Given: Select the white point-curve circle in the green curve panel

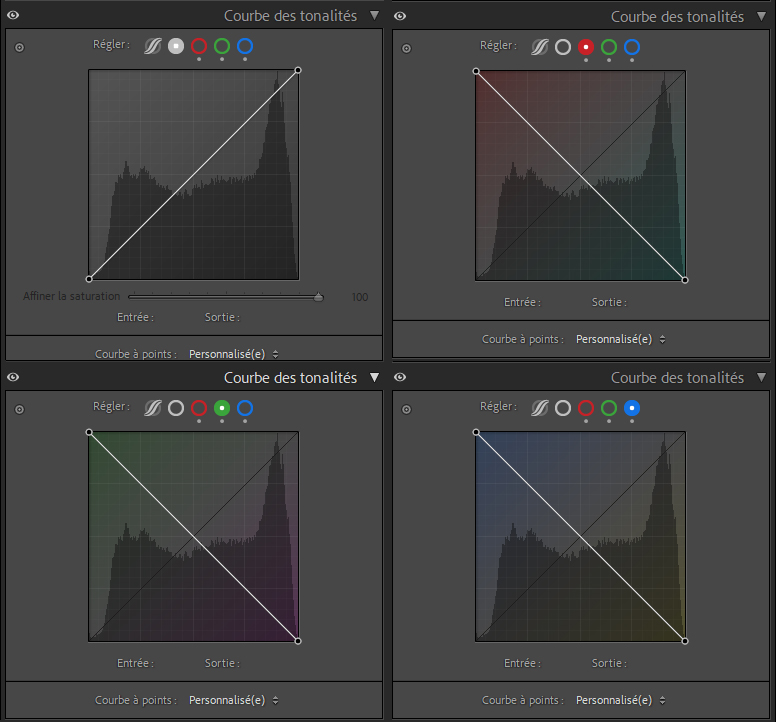Looking at the screenshot, I should (x=176, y=408).
